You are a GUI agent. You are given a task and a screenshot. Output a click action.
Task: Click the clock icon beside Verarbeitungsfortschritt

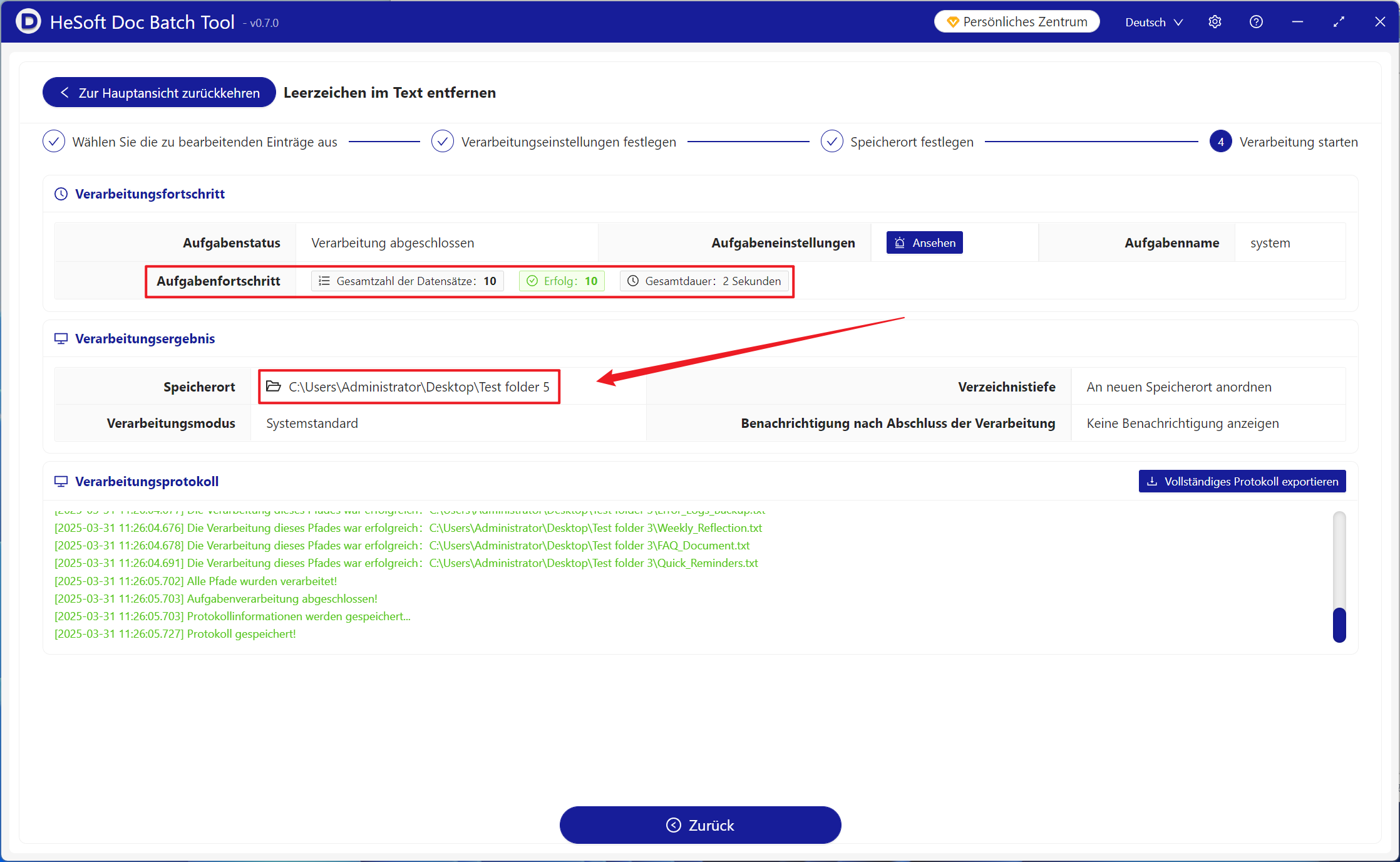pos(61,194)
